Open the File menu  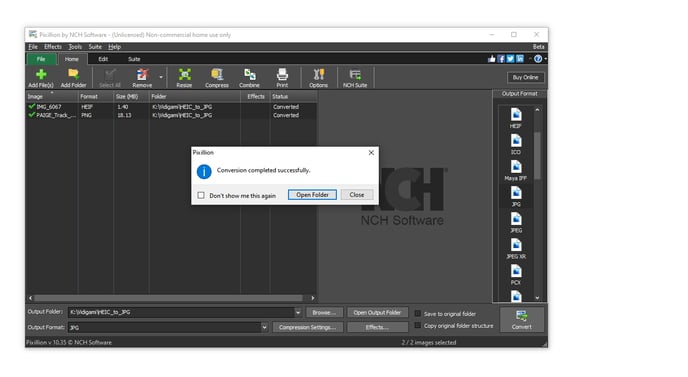pyautogui.click(x=33, y=47)
